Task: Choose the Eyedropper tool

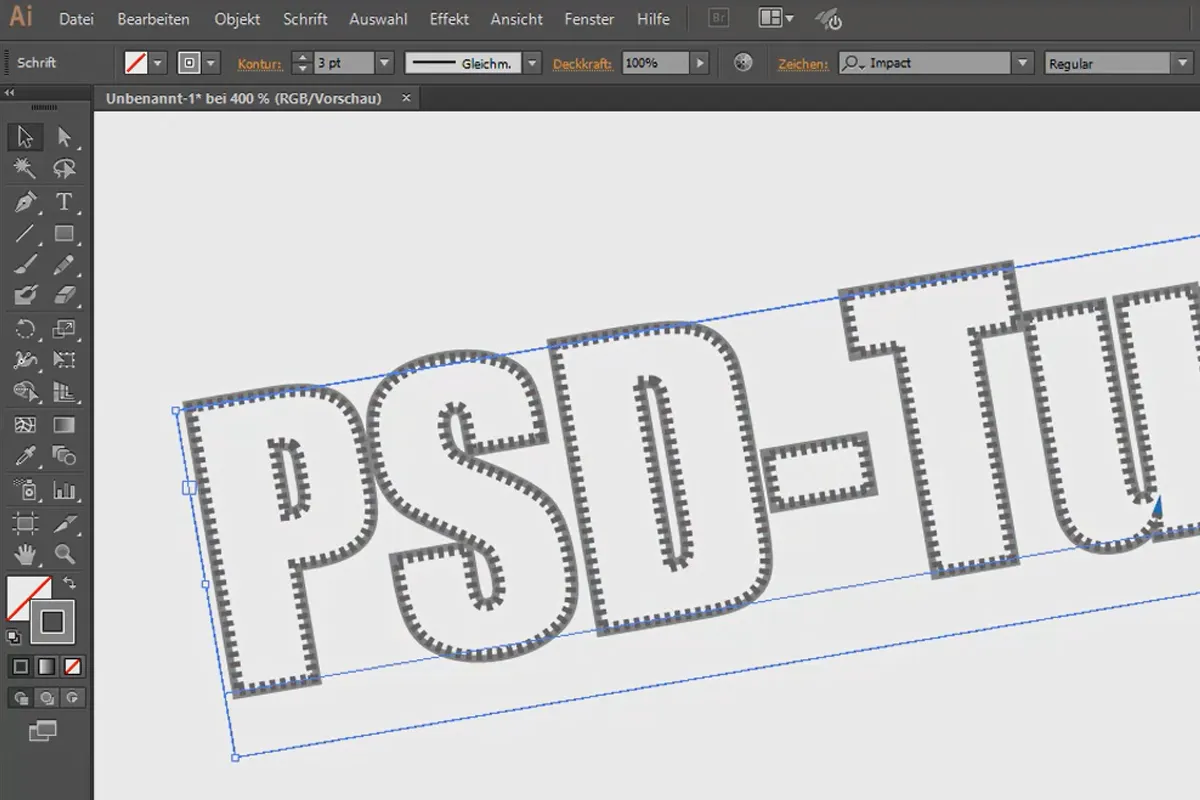Action: pyautogui.click(x=25, y=457)
